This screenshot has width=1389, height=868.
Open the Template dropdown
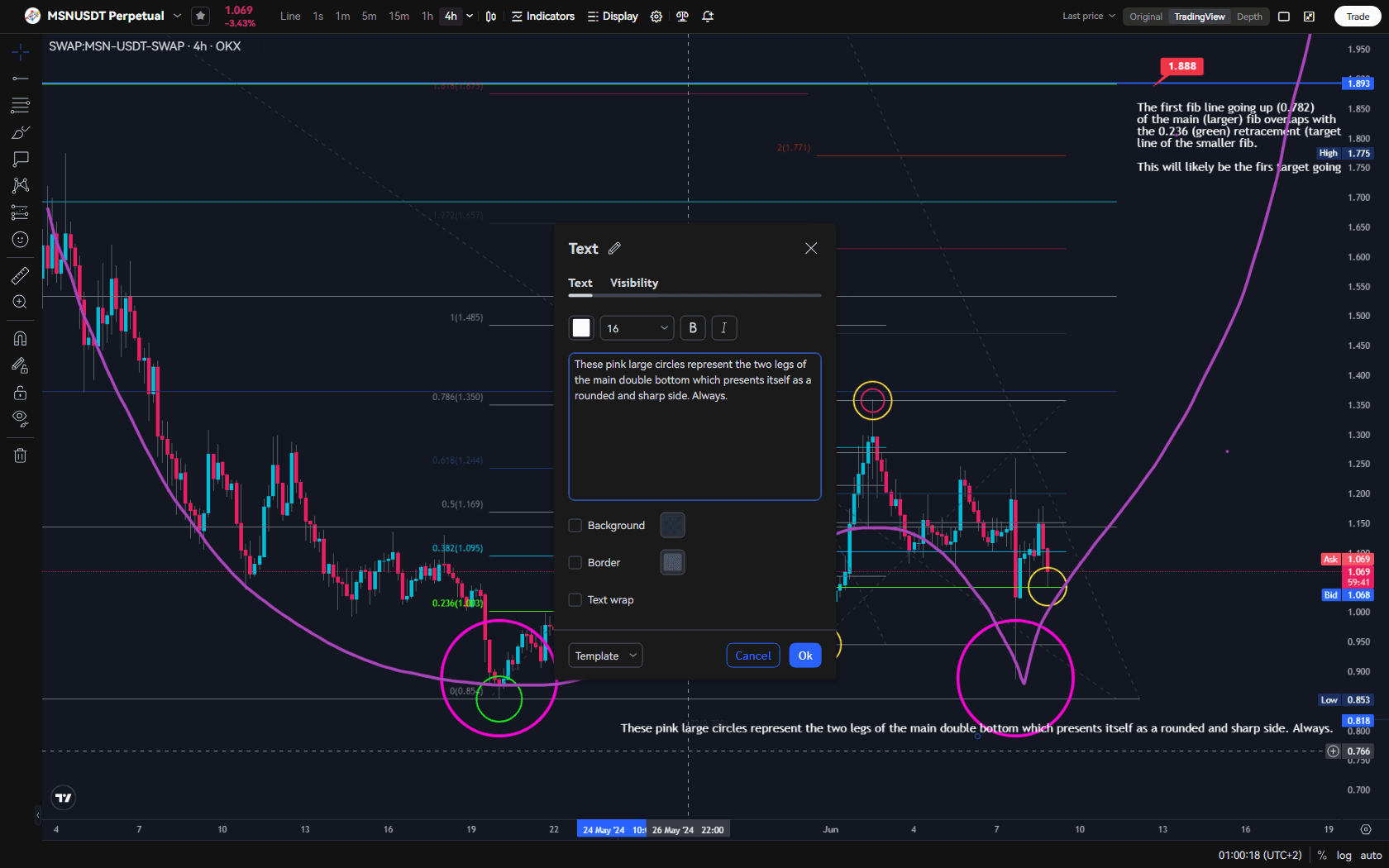tap(605, 656)
